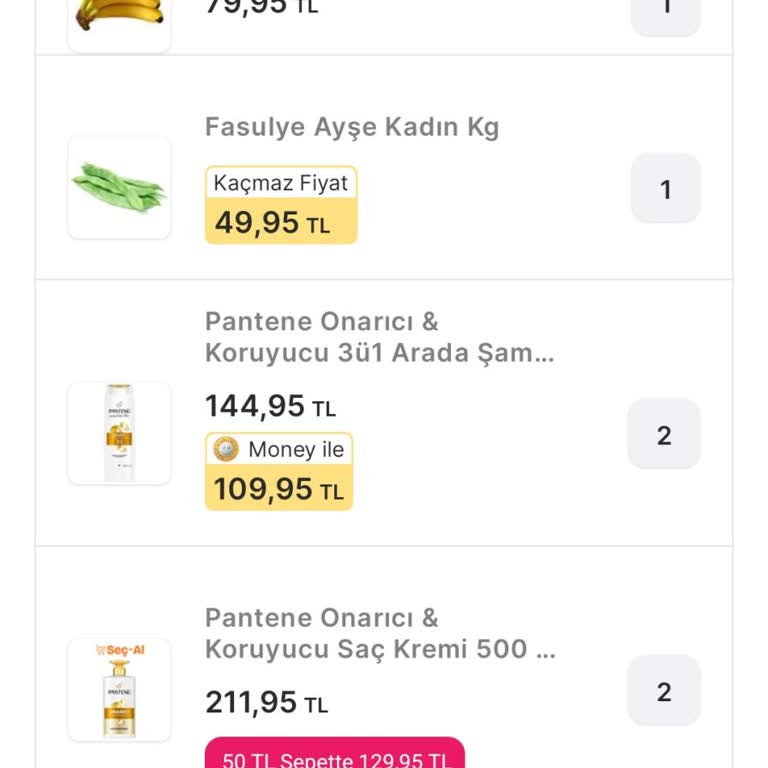Tap the banana item quantity box
The width and height of the screenshot is (768, 768).
click(665, 10)
